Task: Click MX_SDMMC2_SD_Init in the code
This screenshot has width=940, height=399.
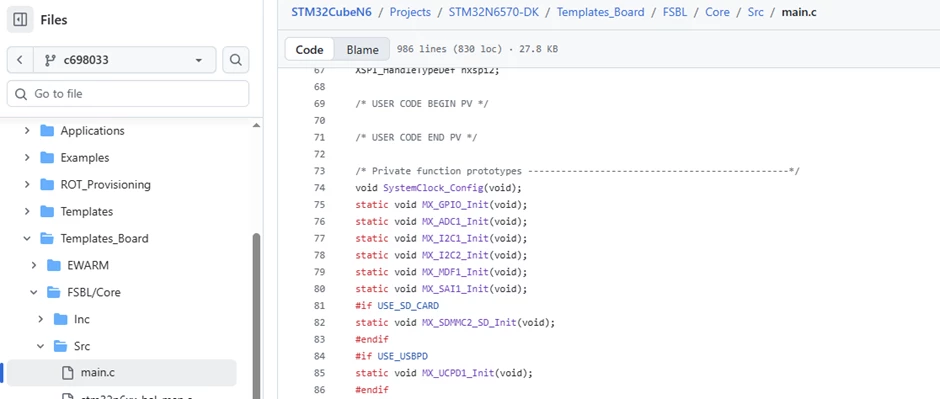Action: [x=469, y=322]
